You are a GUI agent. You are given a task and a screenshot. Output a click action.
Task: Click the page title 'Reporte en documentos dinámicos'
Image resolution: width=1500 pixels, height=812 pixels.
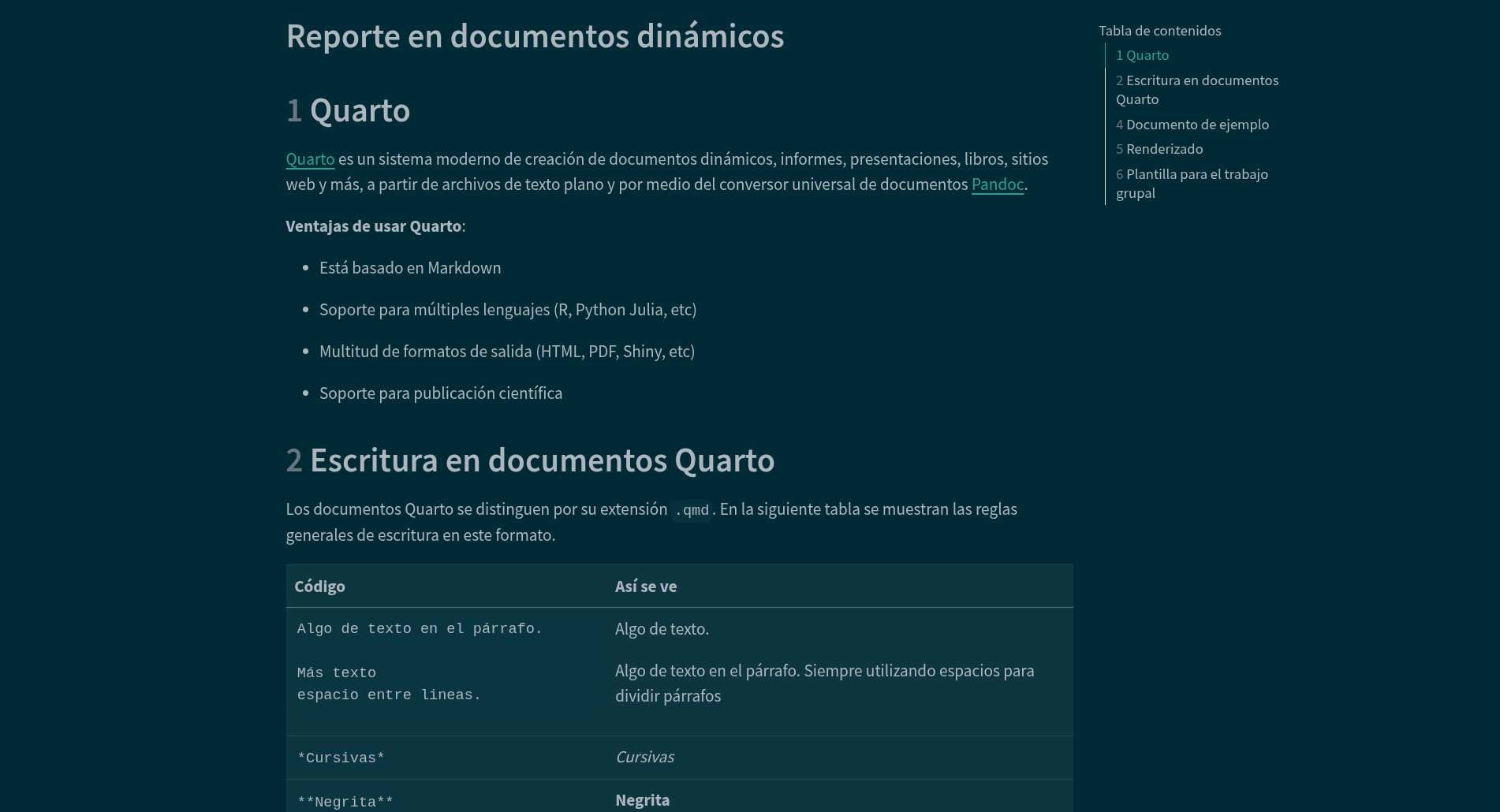click(535, 36)
